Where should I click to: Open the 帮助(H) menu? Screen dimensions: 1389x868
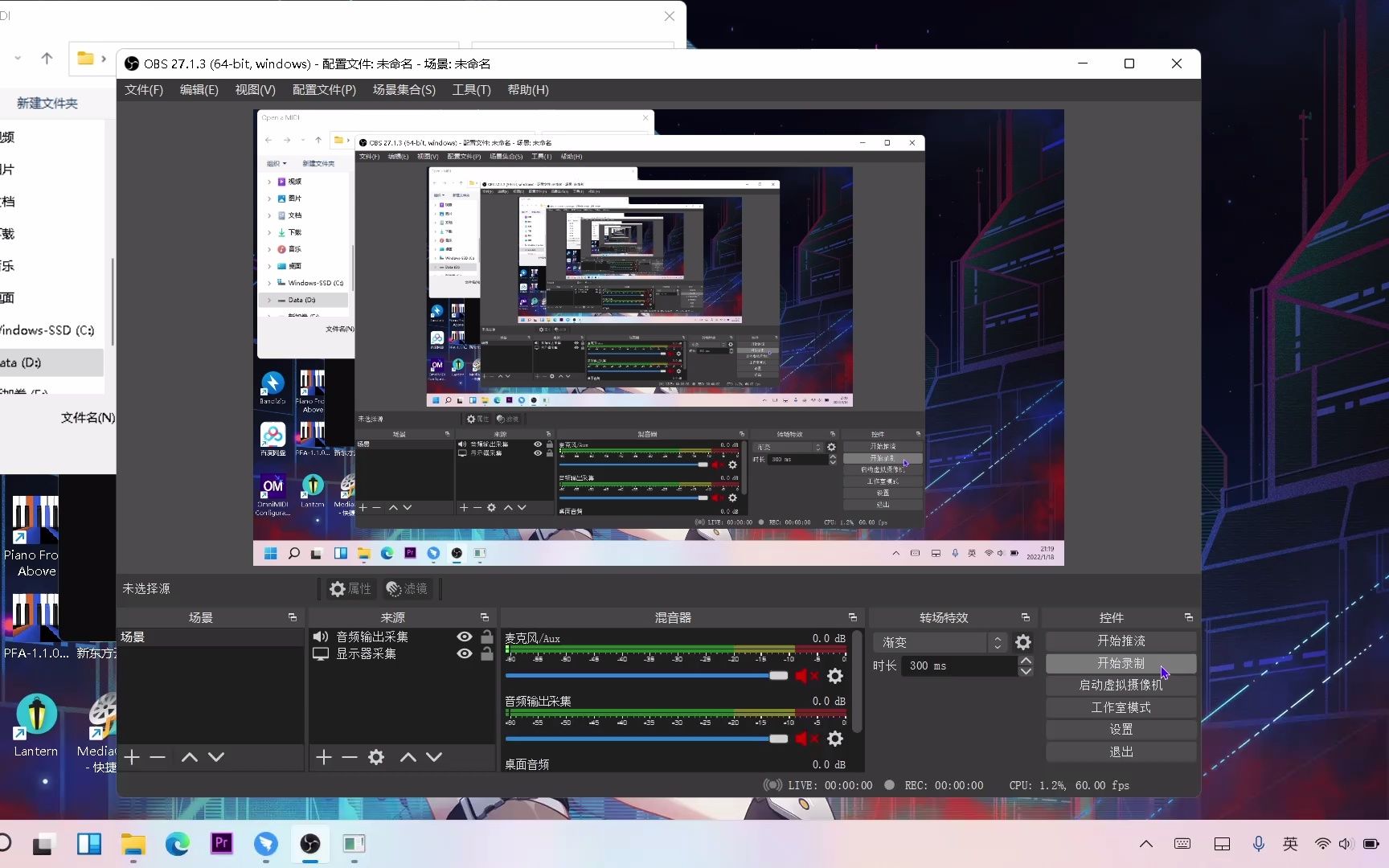pyautogui.click(x=528, y=90)
